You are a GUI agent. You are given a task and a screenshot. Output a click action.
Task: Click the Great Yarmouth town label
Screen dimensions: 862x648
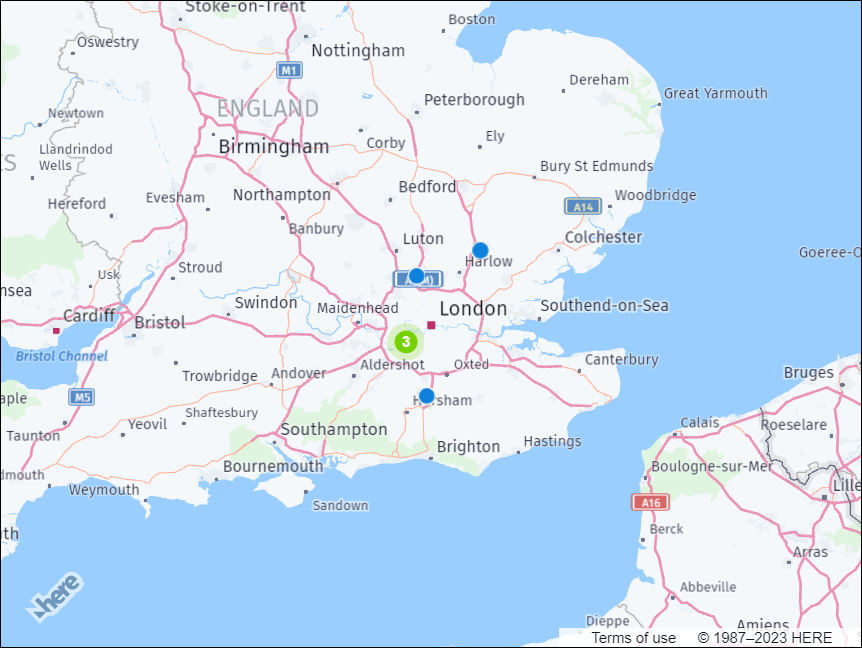point(714,92)
